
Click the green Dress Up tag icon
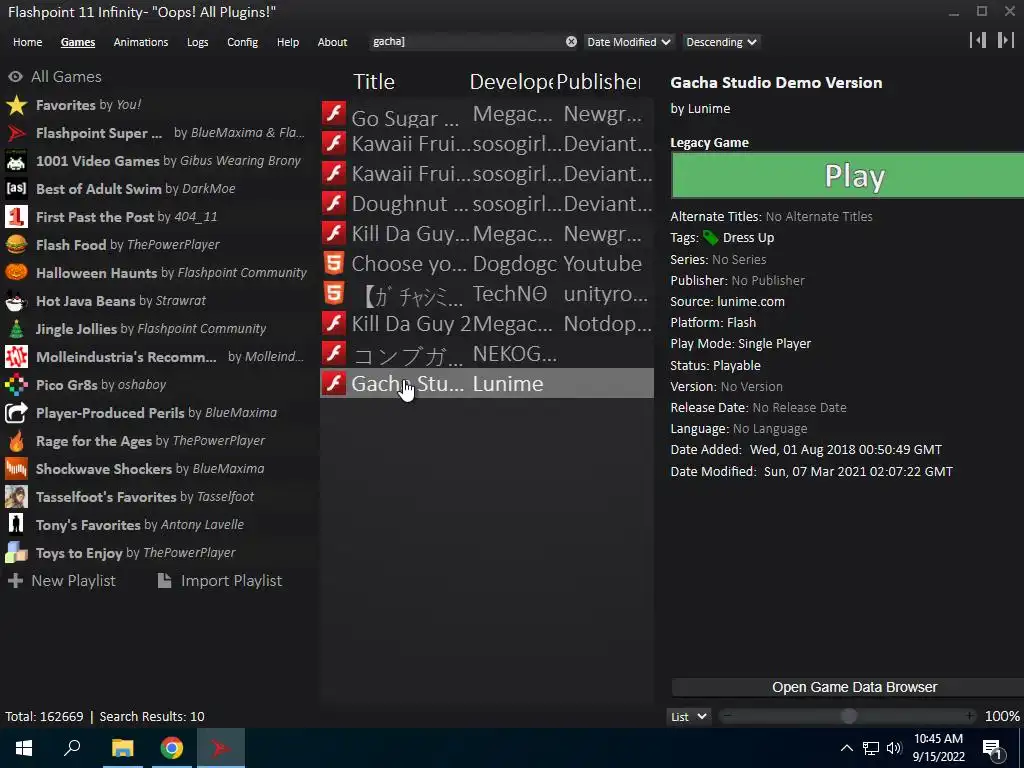point(711,238)
